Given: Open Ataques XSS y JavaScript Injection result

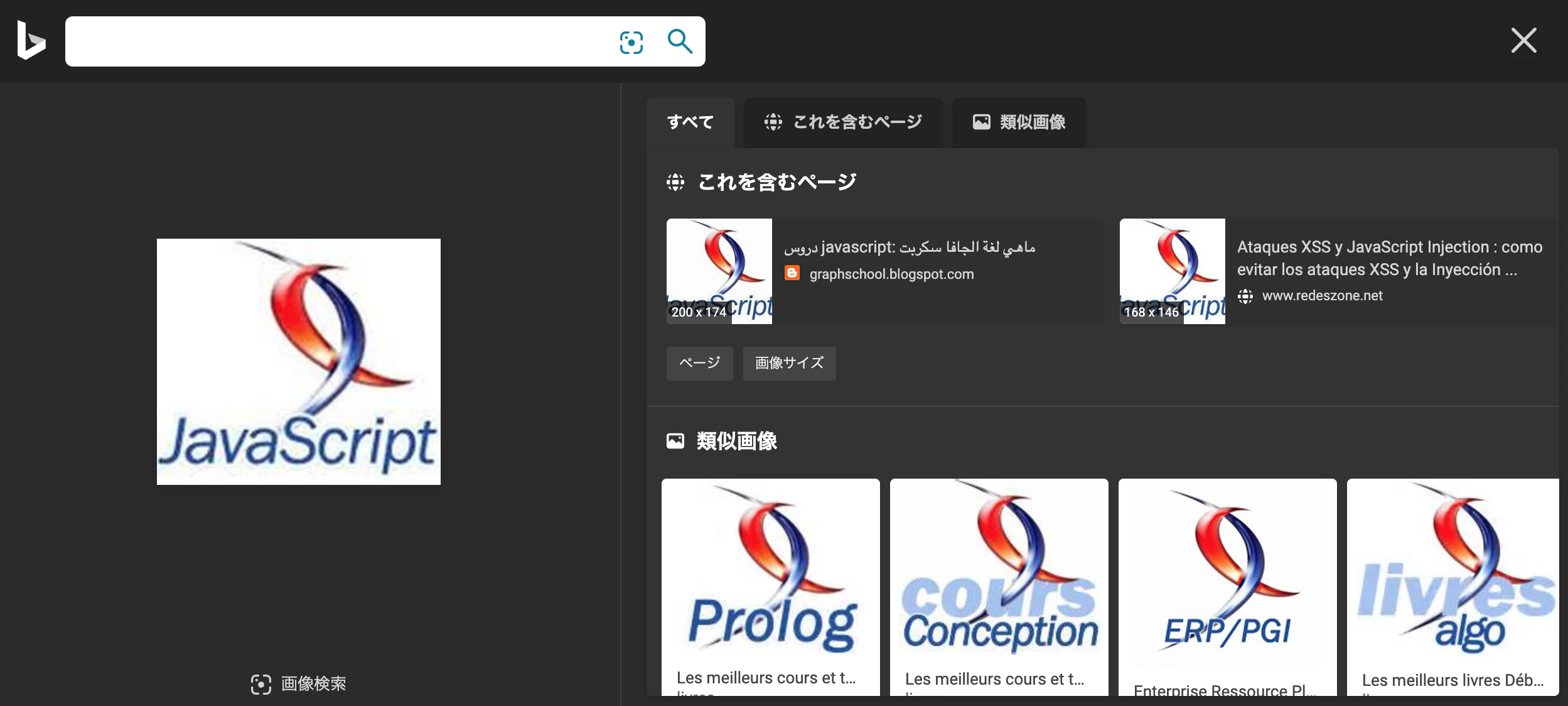Looking at the screenshot, I should [1390, 258].
